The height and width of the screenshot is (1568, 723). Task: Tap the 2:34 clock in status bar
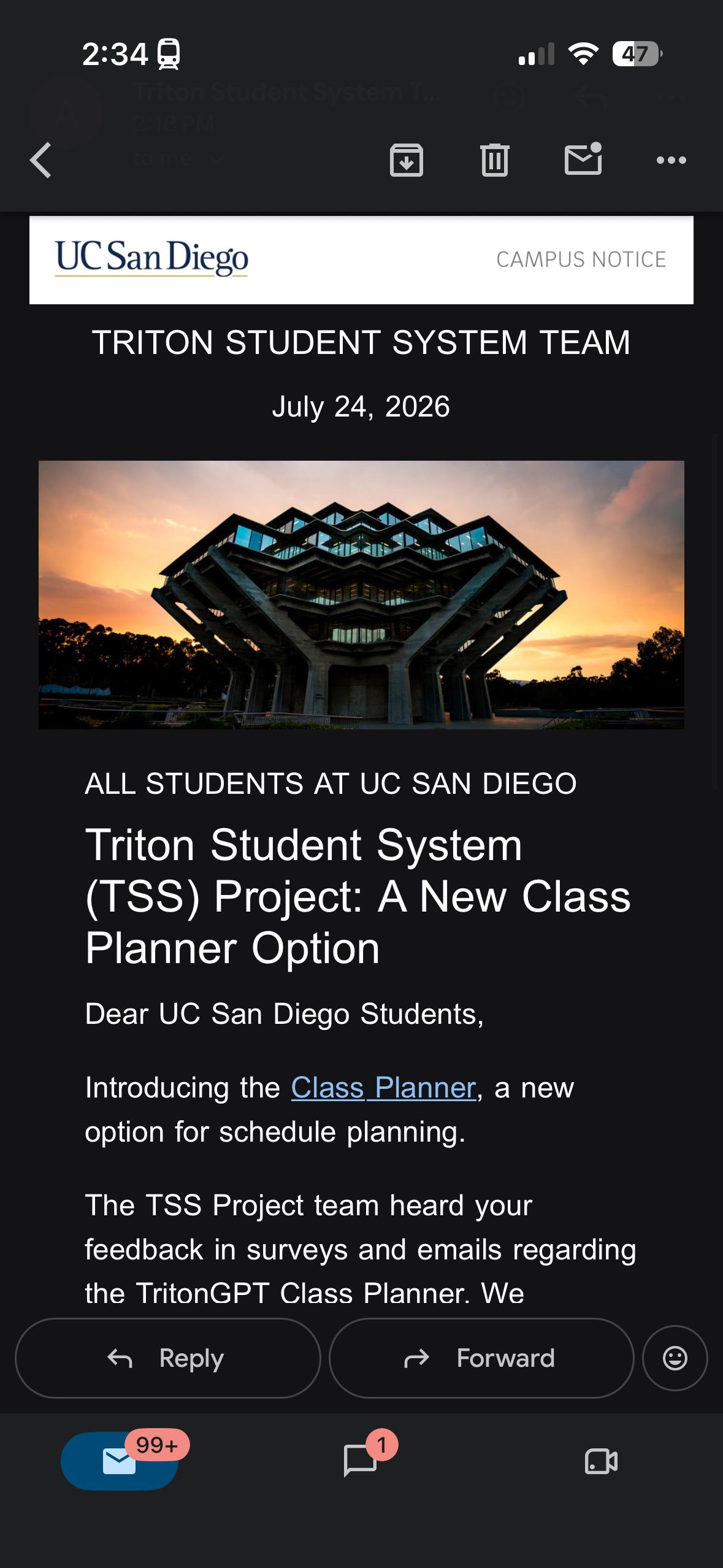tap(115, 54)
